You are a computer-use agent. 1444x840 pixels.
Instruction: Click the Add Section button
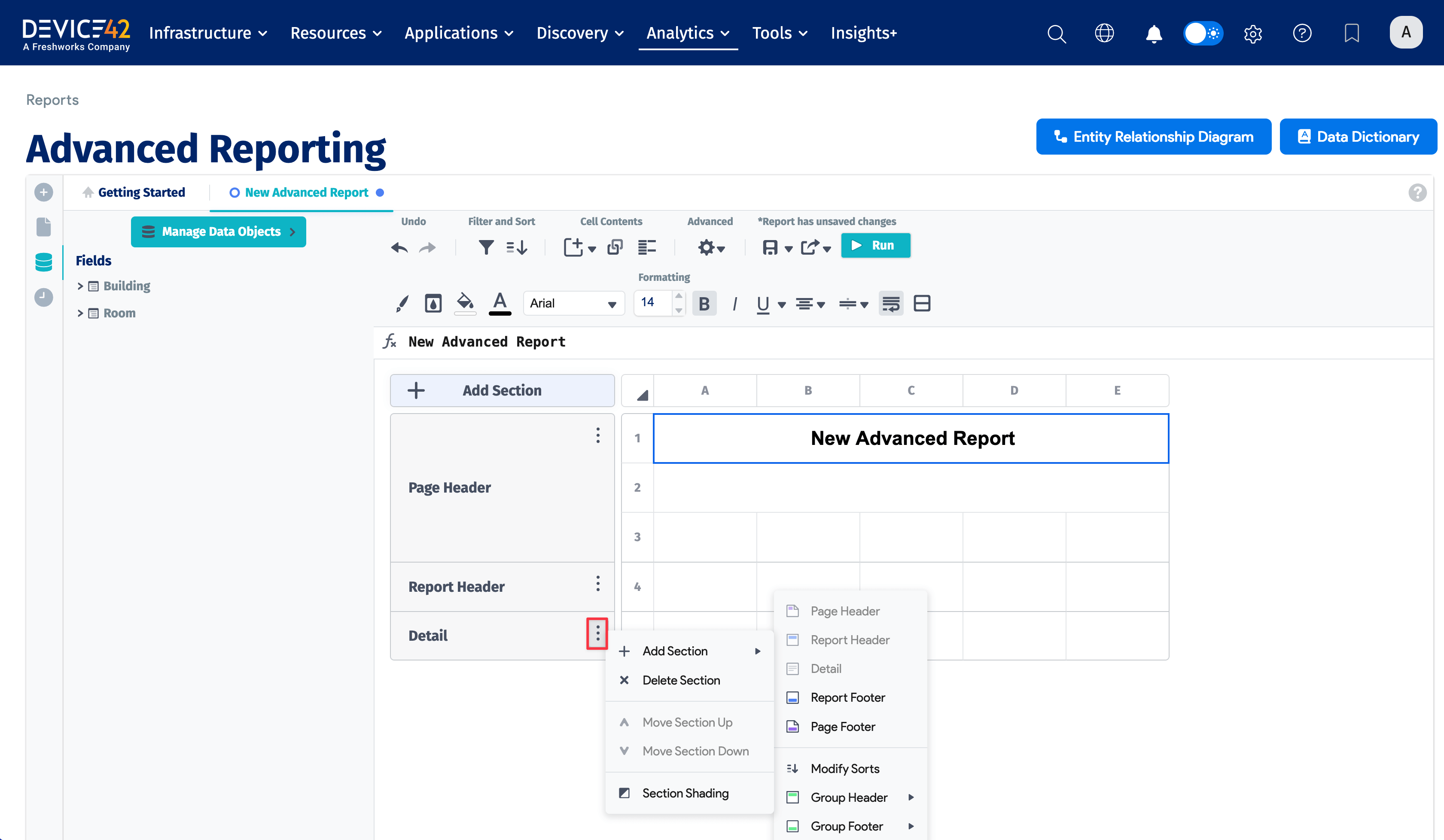502,390
